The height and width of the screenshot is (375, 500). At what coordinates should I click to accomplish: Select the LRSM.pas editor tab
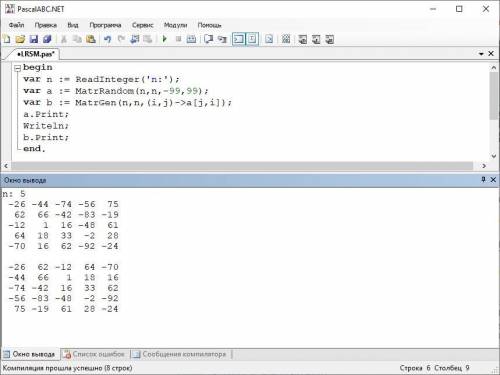pos(36,54)
